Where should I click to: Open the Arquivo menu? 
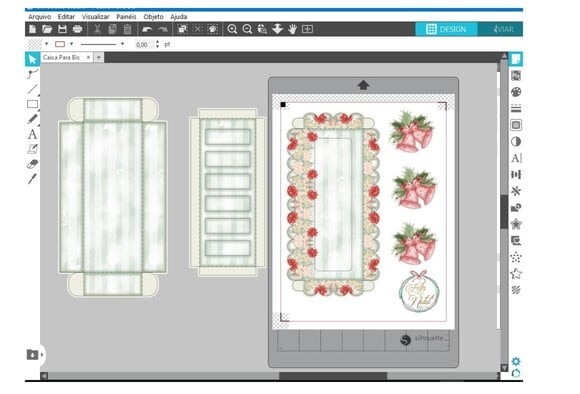point(40,17)
